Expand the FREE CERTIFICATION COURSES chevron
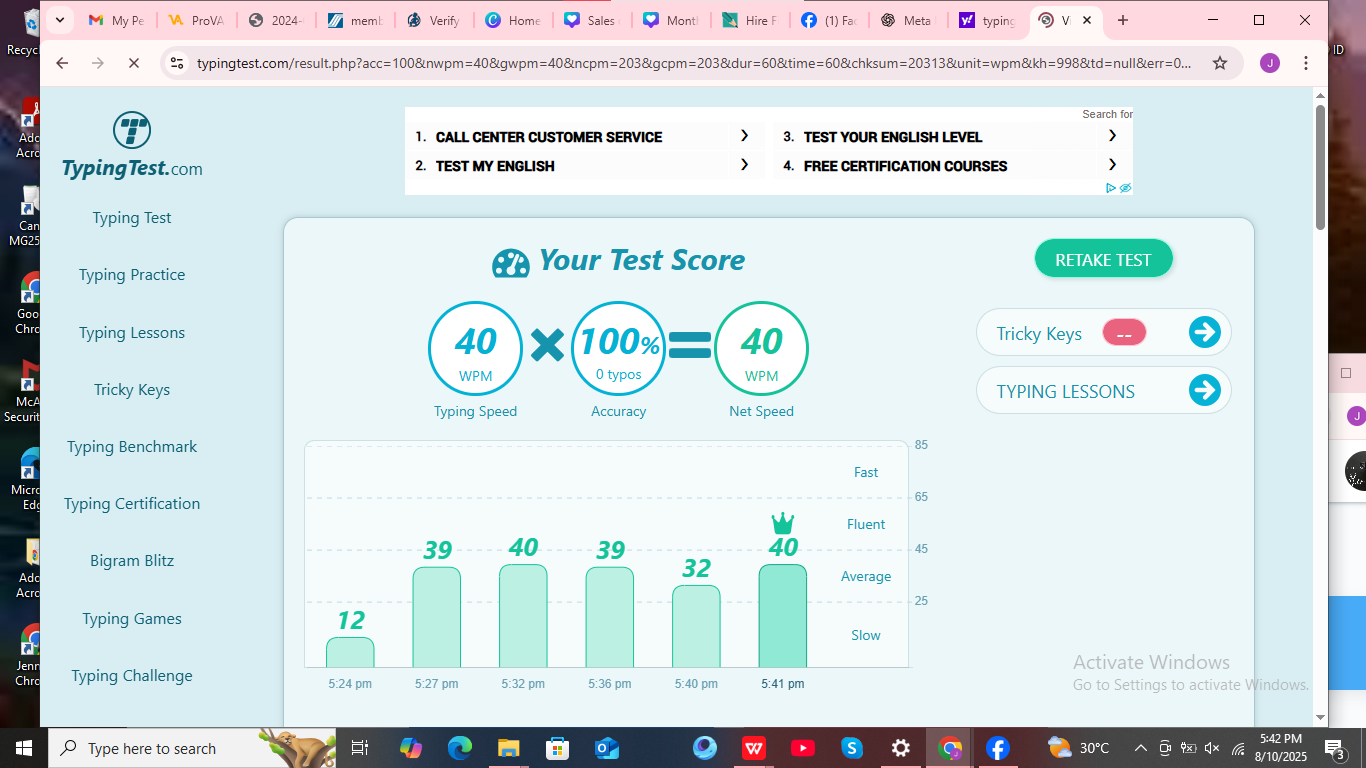This screenshot has width=1366, height=768. pos(1112,165)
